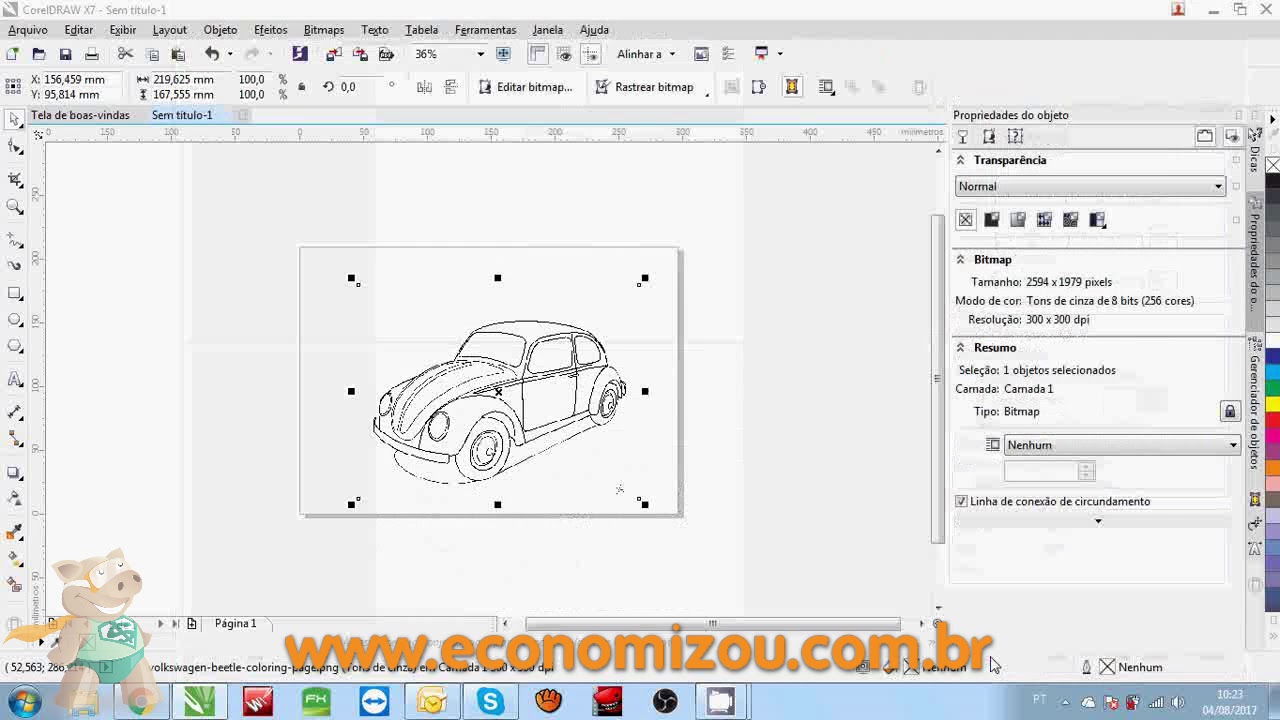Expand more options arrow below checkbox
Screen dimensions: 1280x720
tap(1098, 521)
